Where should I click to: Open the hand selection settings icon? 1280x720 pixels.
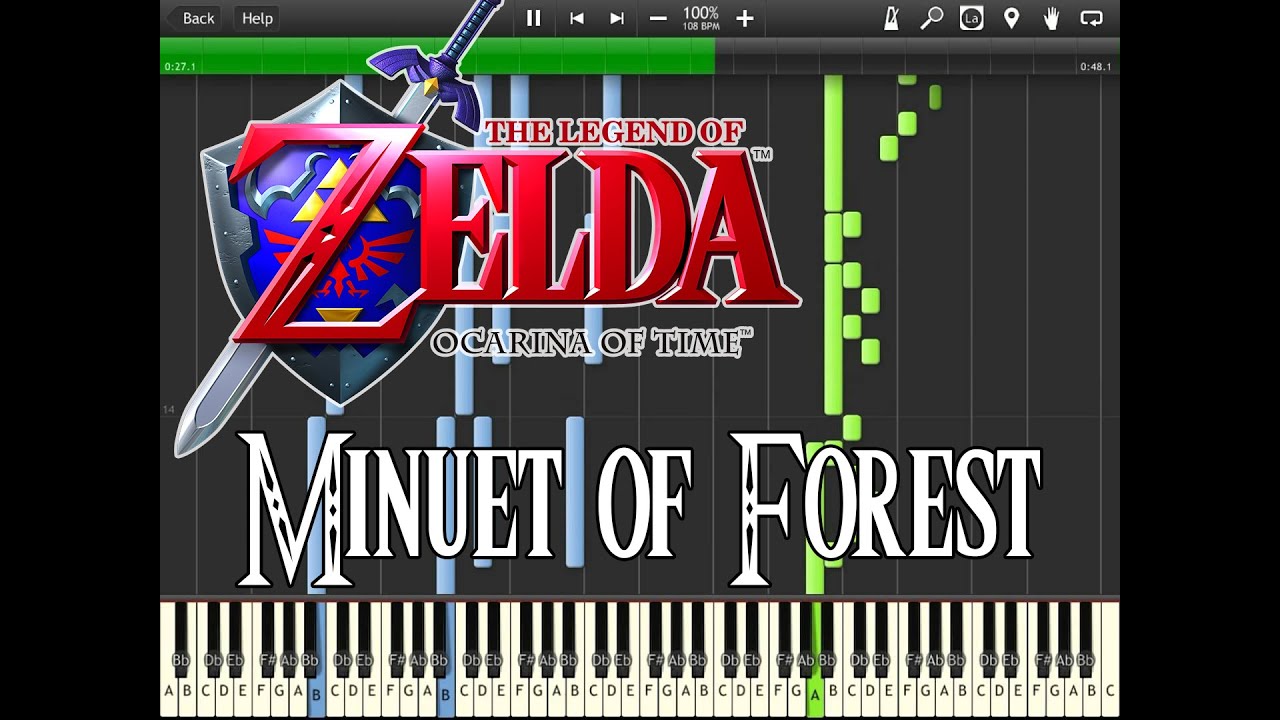[x=1051, y=18]
